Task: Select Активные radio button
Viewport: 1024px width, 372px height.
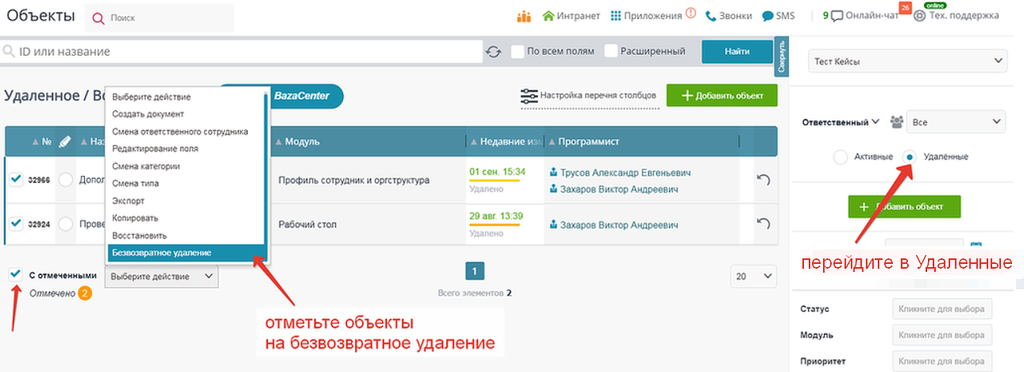Action: pyautogui.click(x=840, y=157)
